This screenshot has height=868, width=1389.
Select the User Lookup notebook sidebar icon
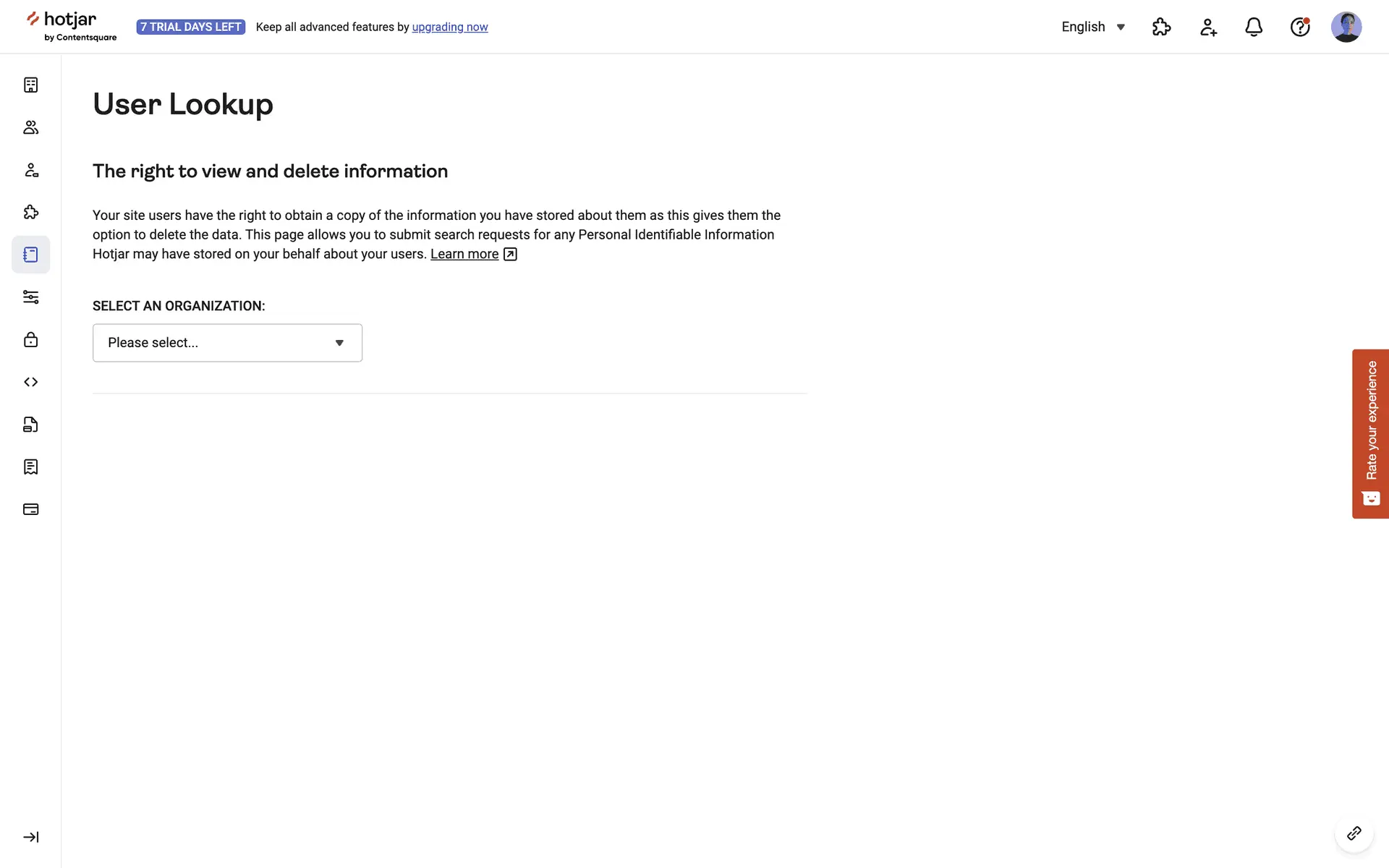(30, 255)
